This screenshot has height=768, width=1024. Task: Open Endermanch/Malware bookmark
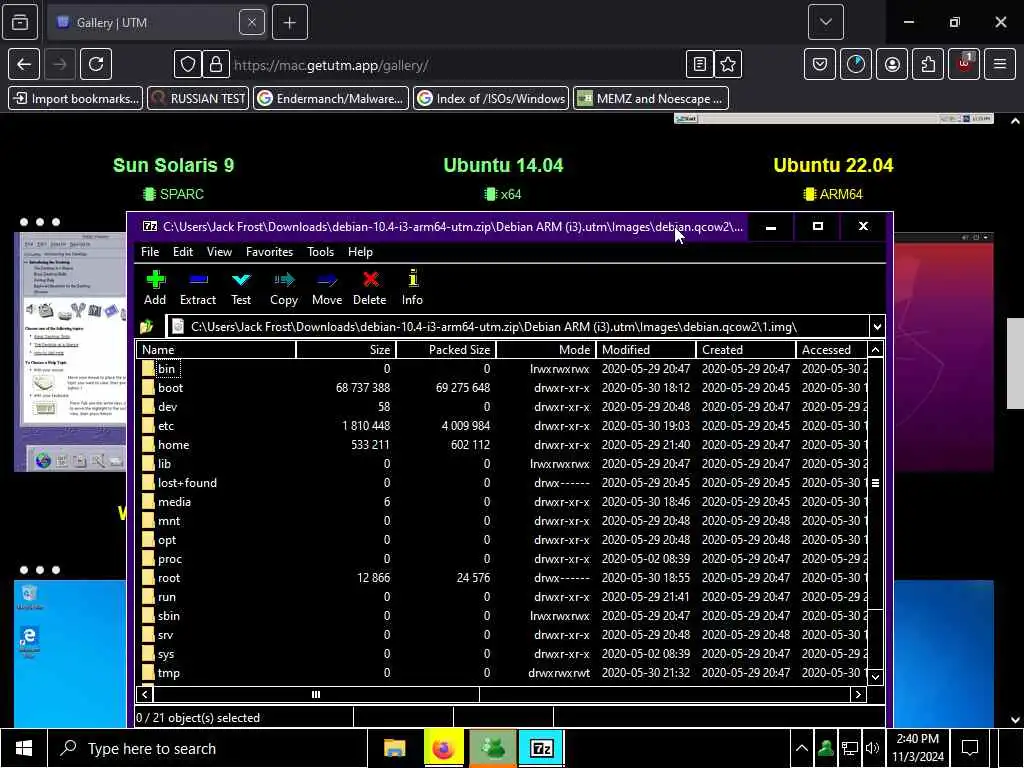click(330, 99)
